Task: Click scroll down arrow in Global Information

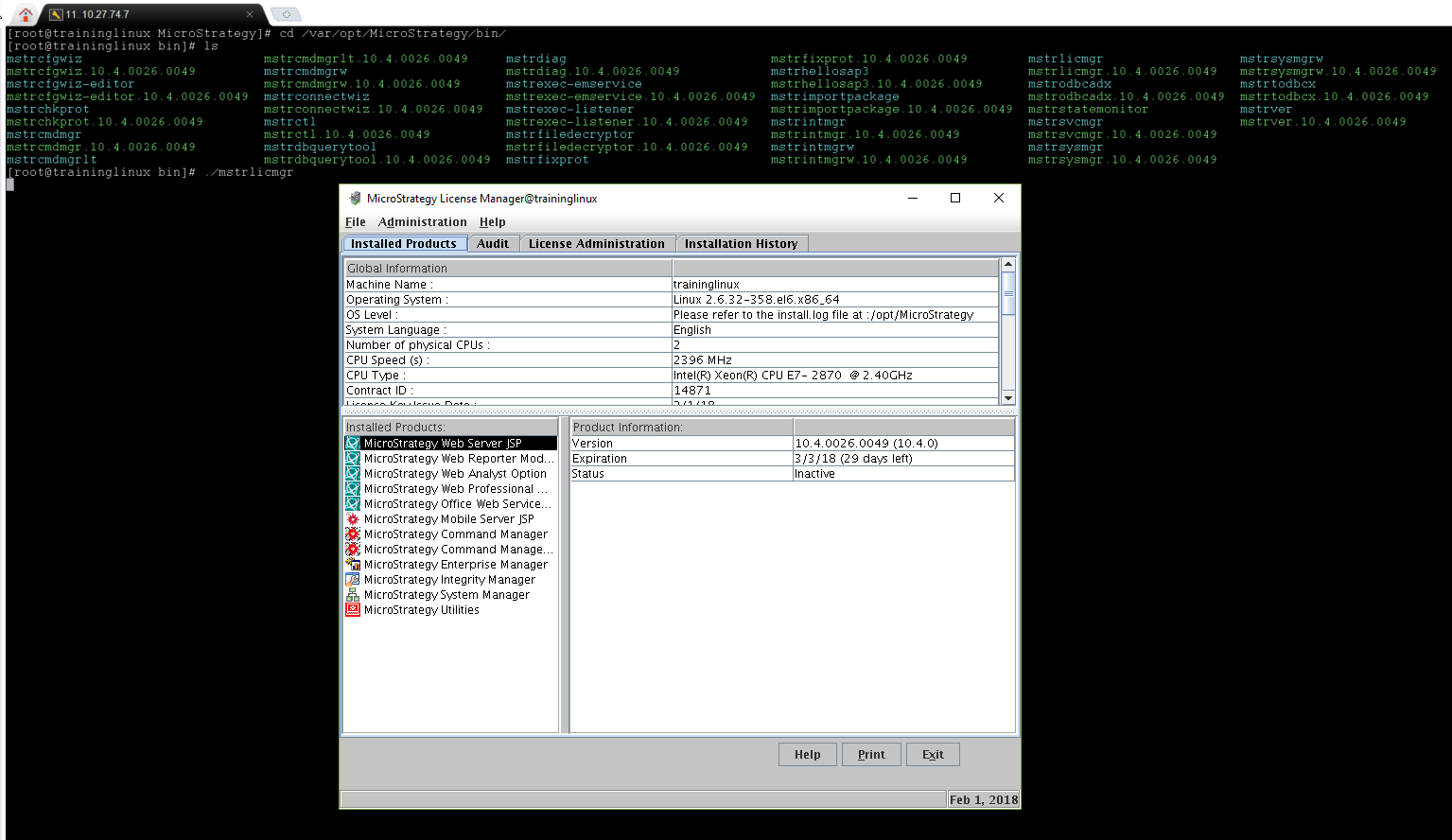Action: click(1008, 398)
